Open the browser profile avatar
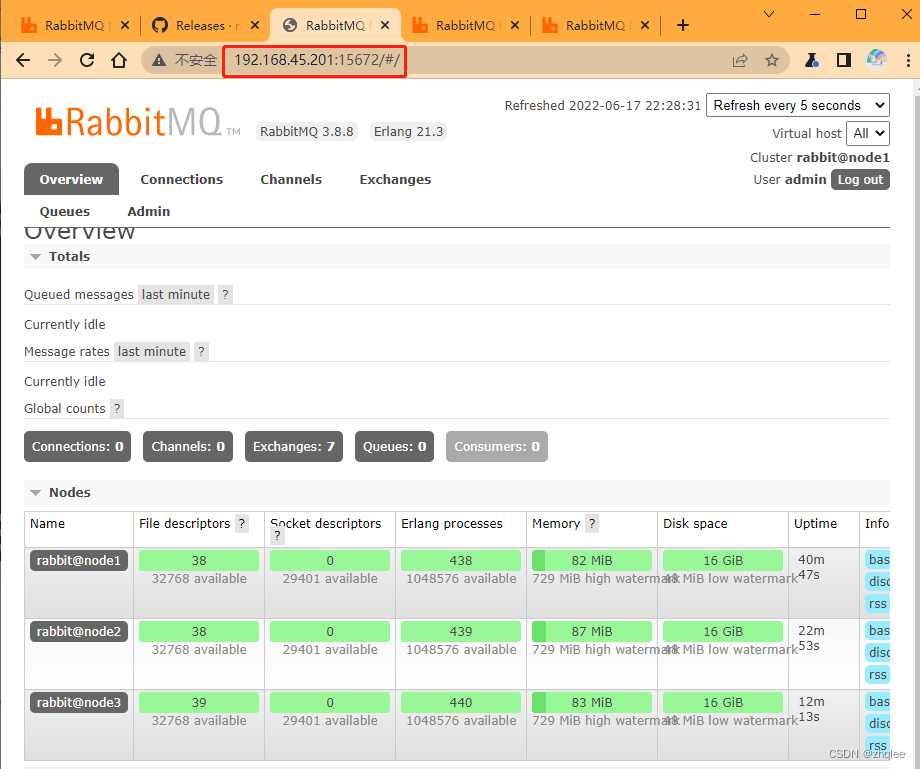 point(876,59)
